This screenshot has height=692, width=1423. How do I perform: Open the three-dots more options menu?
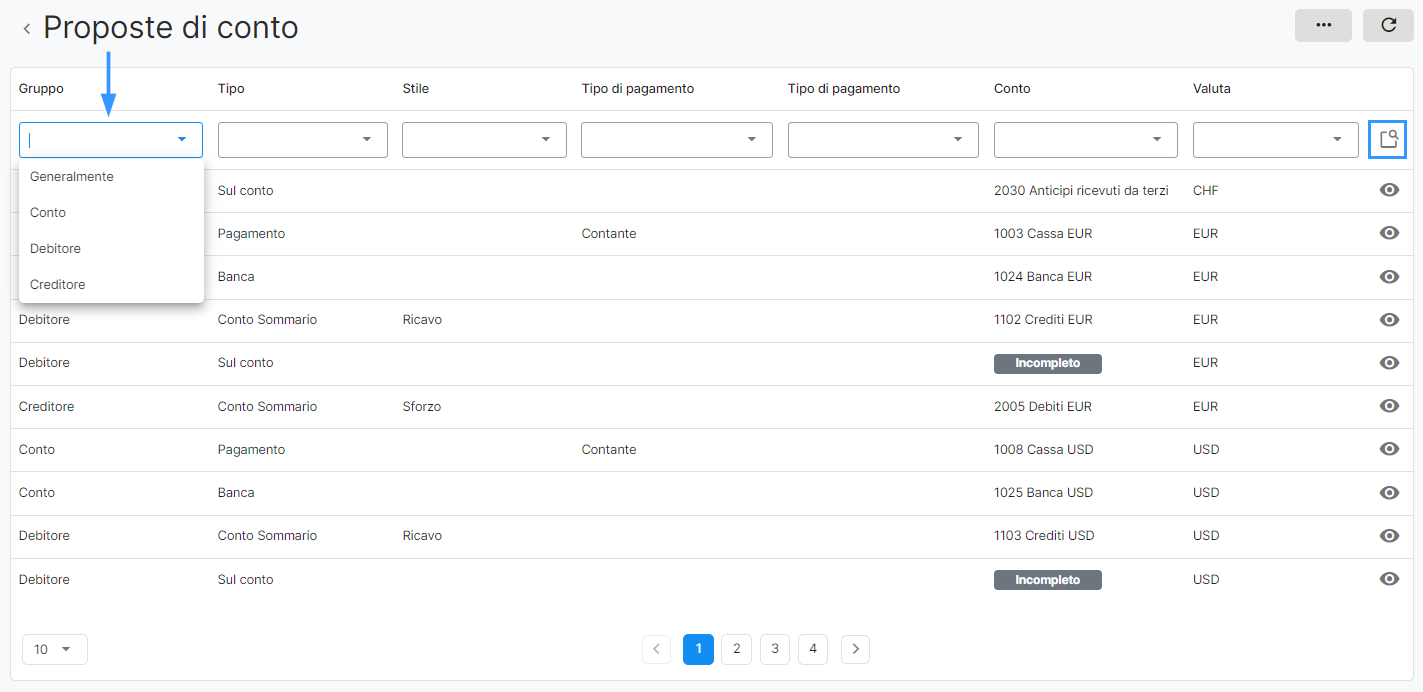coord(1323,25)
